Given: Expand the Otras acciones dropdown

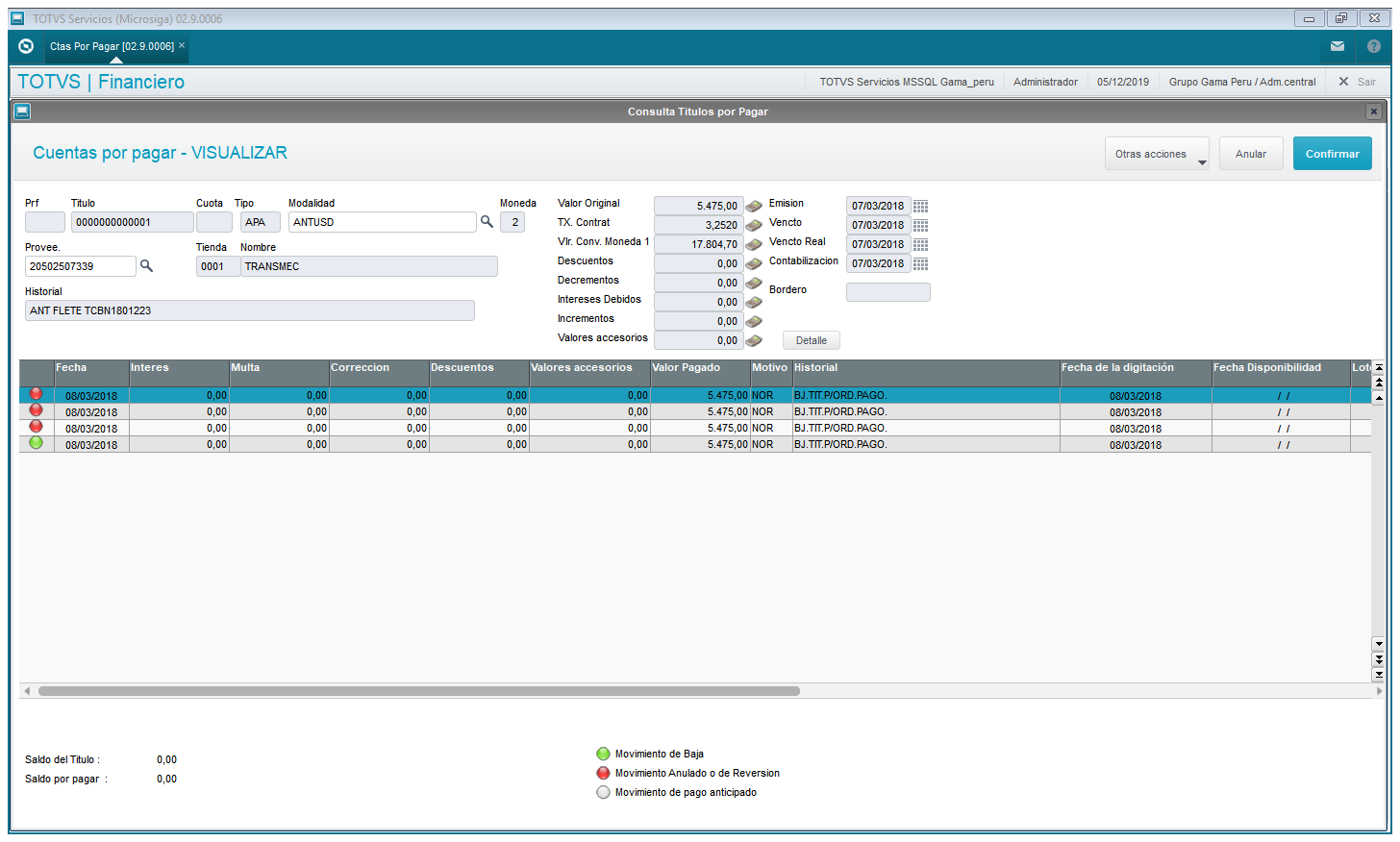Looking at the screenshot, I should (1157, 154).
